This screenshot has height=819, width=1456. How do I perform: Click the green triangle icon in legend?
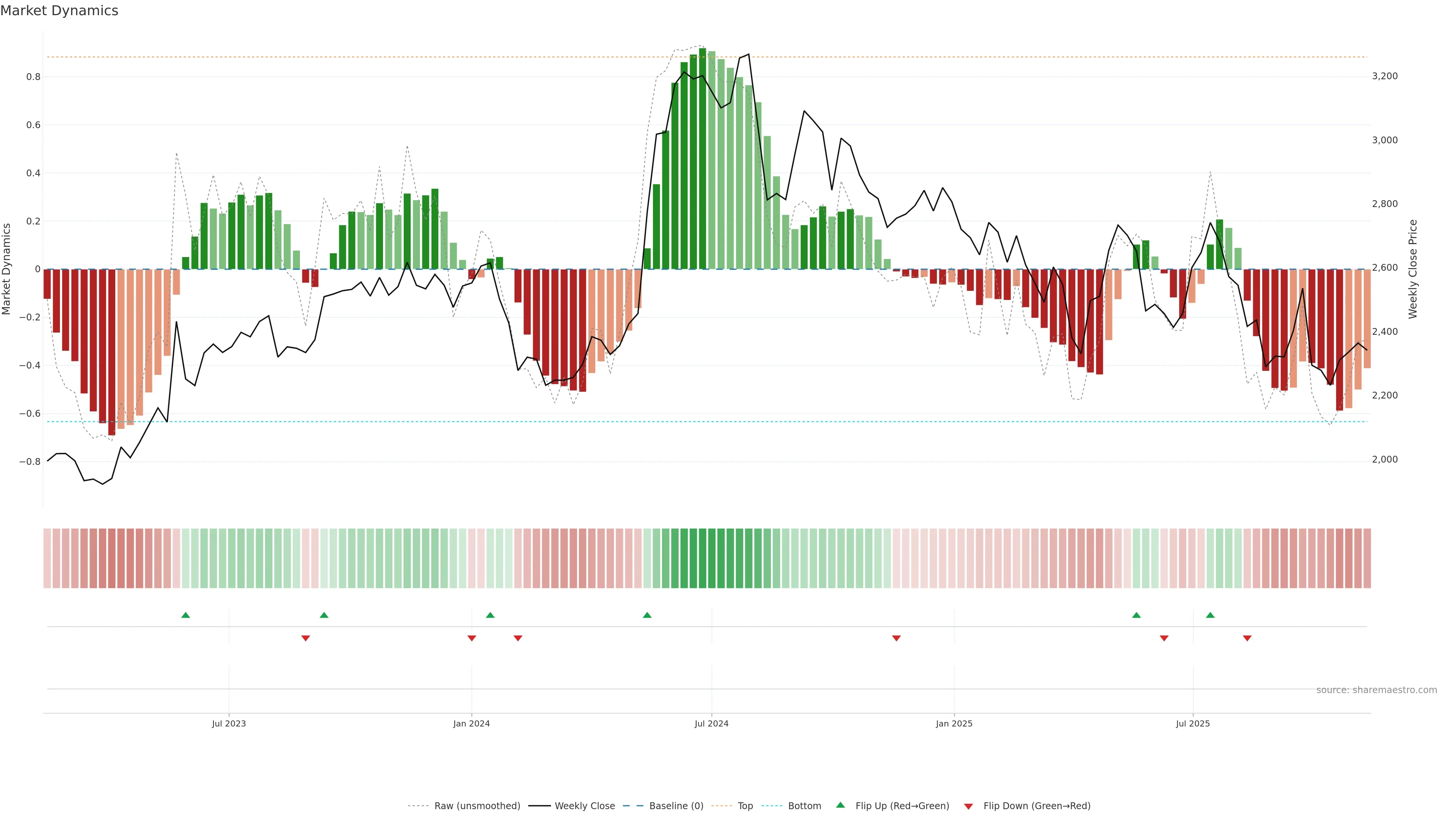coord(841,805)
